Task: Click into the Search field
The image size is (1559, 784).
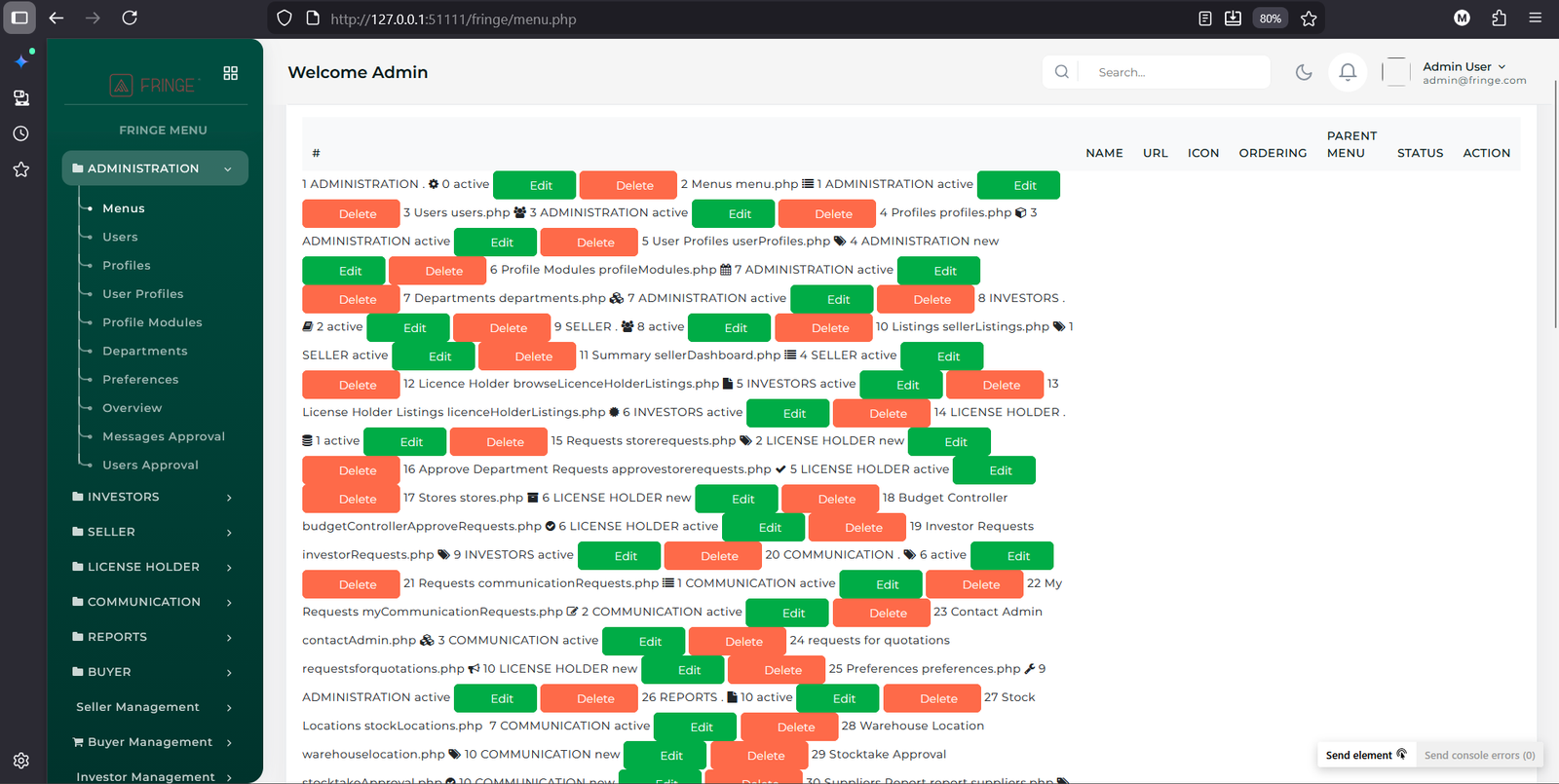Action: pos(1174,72)
